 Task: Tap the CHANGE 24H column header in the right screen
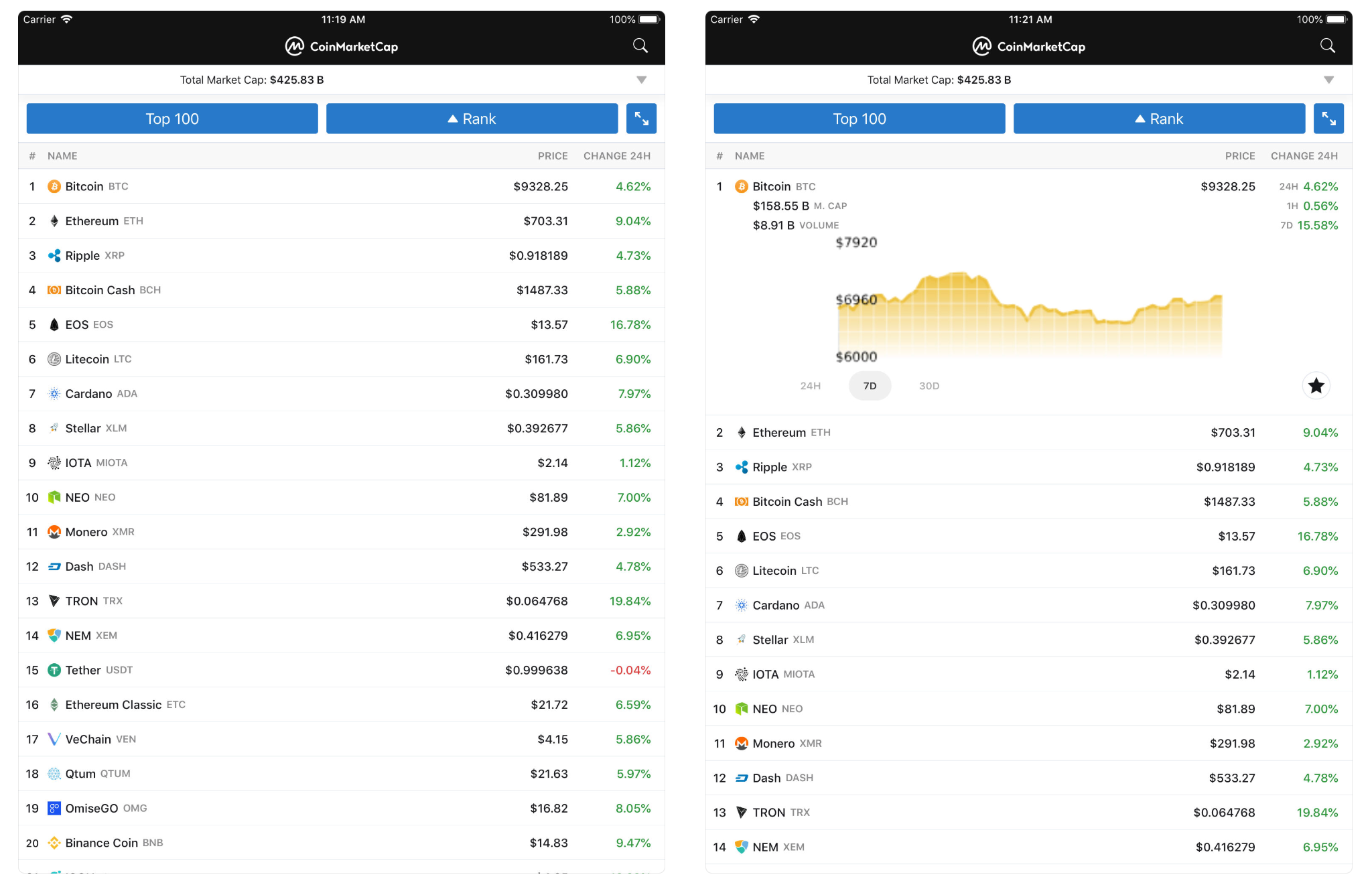(1304, 156)
